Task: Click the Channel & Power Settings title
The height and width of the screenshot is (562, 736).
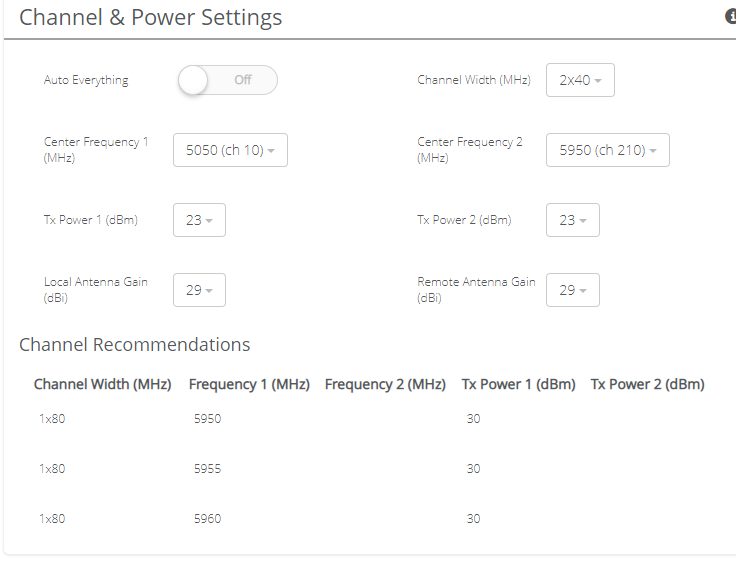Action: (x=151, y=18)
